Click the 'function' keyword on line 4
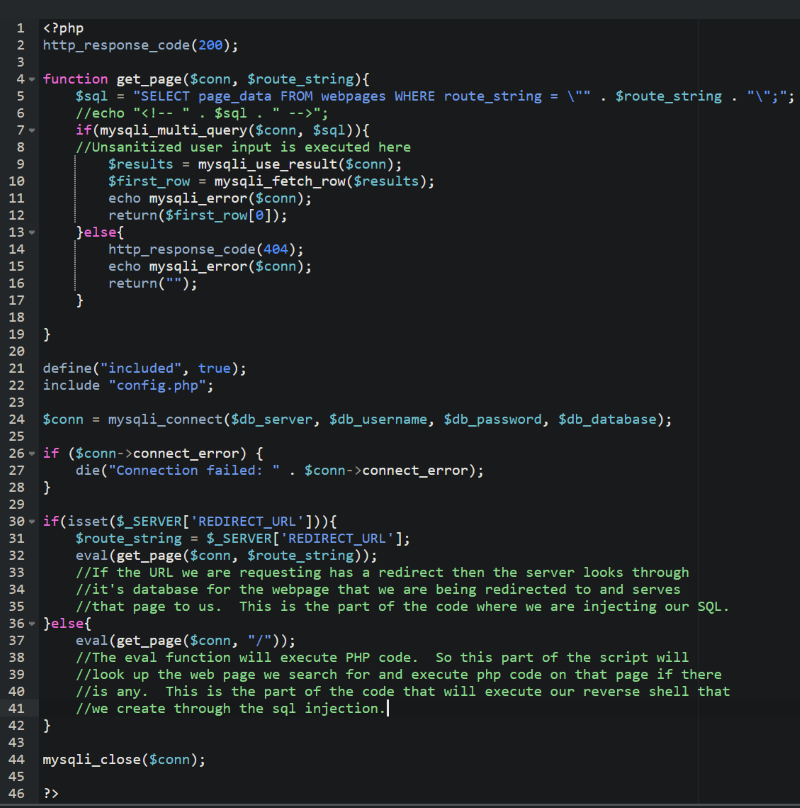 click(x=75, y=79)
